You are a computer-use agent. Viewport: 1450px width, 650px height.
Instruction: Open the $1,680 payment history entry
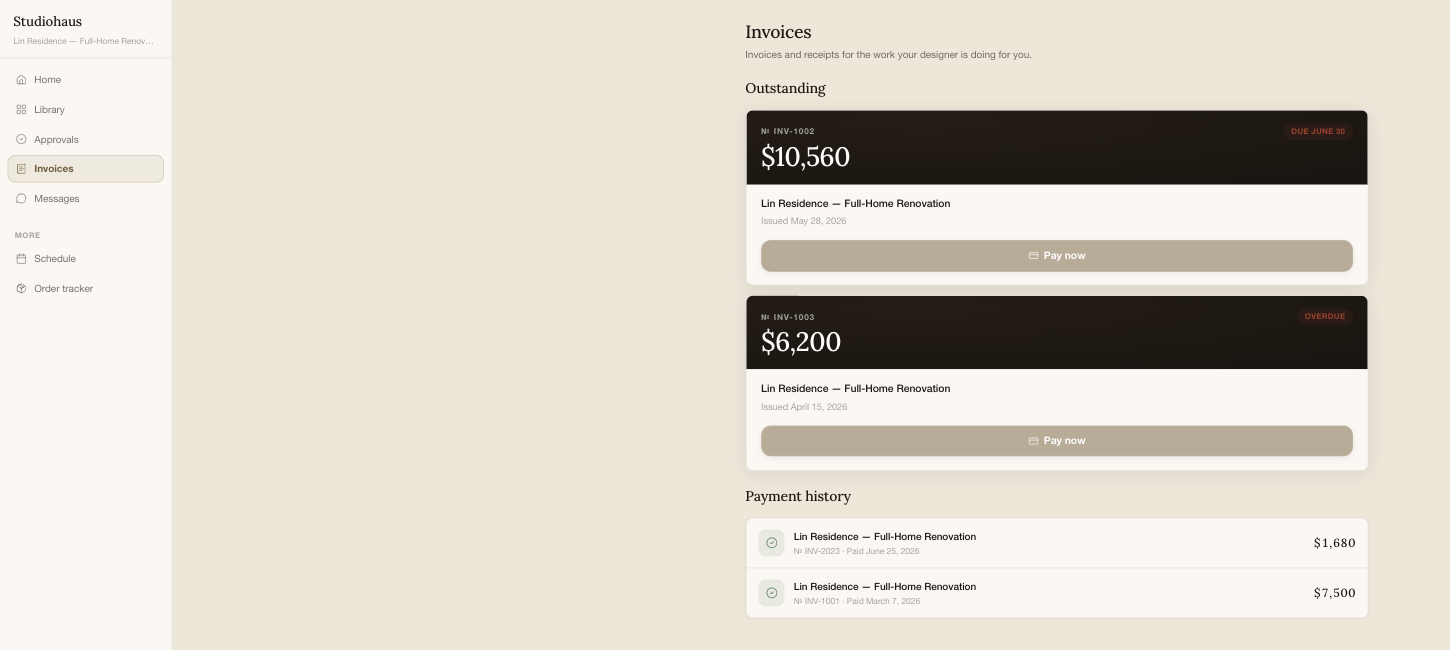tap(1057, 543)
